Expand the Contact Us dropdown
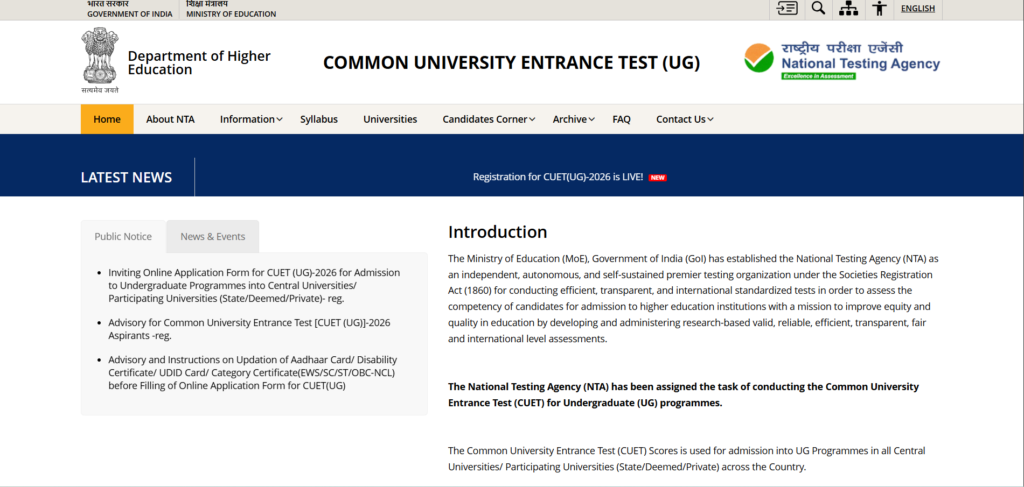The image size is (1024, 487). pos(684,119)
